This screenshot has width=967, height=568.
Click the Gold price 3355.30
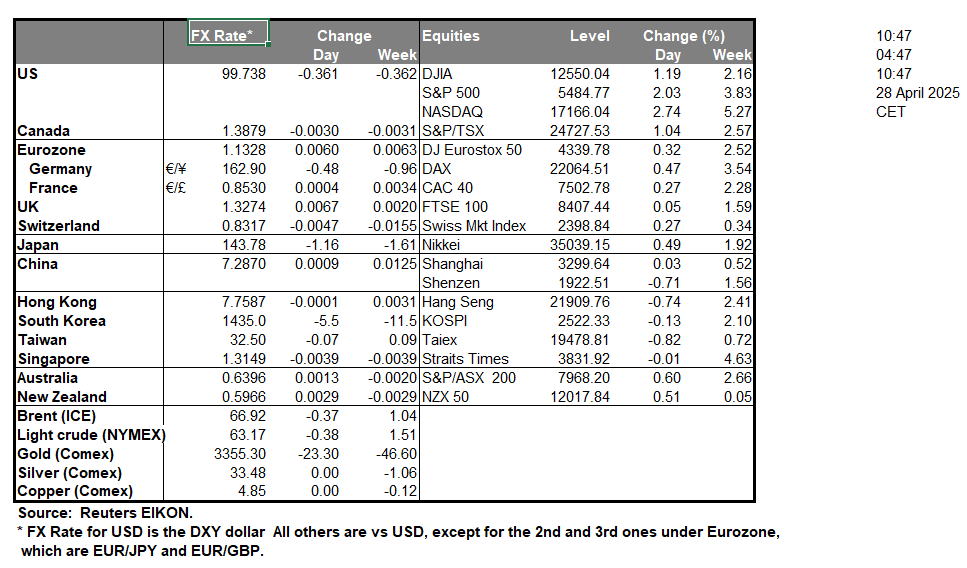(x=240, y=454)
